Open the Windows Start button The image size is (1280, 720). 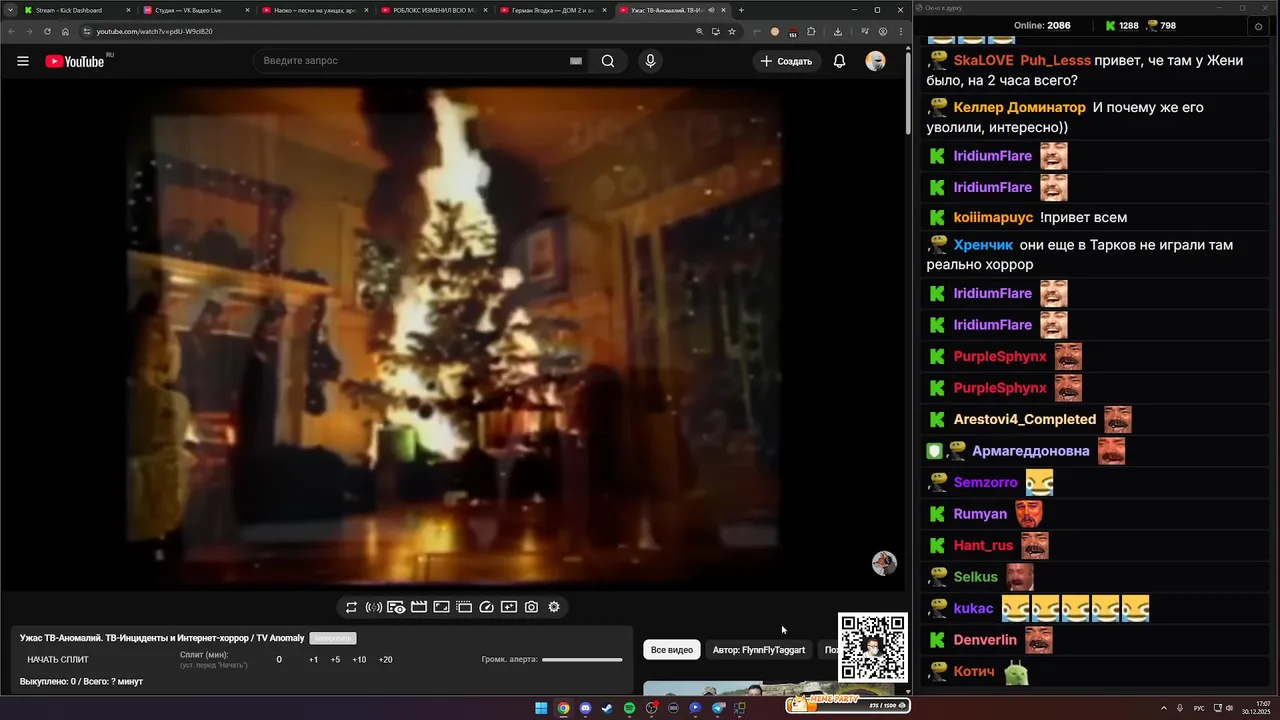(x=541, y=708)
